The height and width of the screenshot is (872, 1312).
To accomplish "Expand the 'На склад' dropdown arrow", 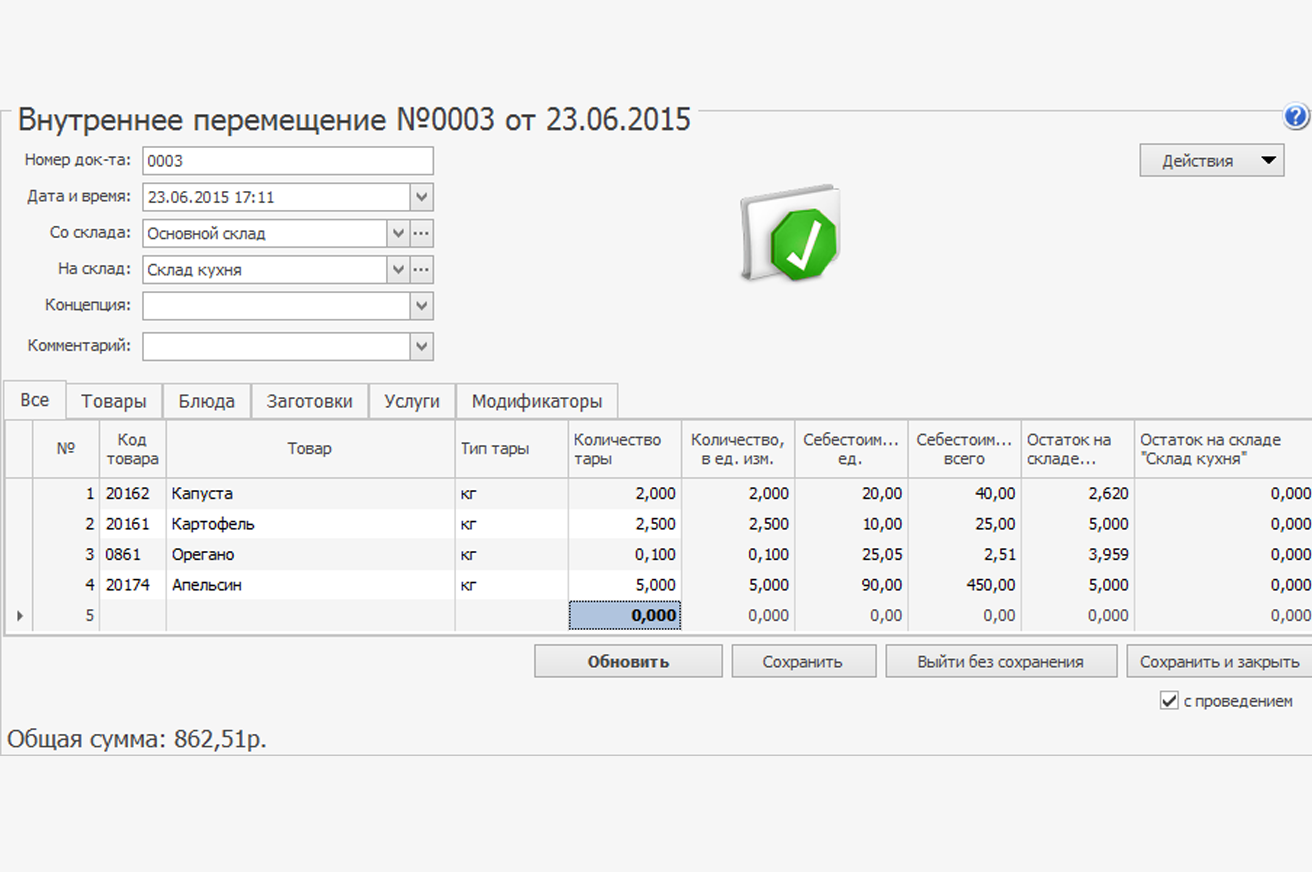I will point(398,270).
